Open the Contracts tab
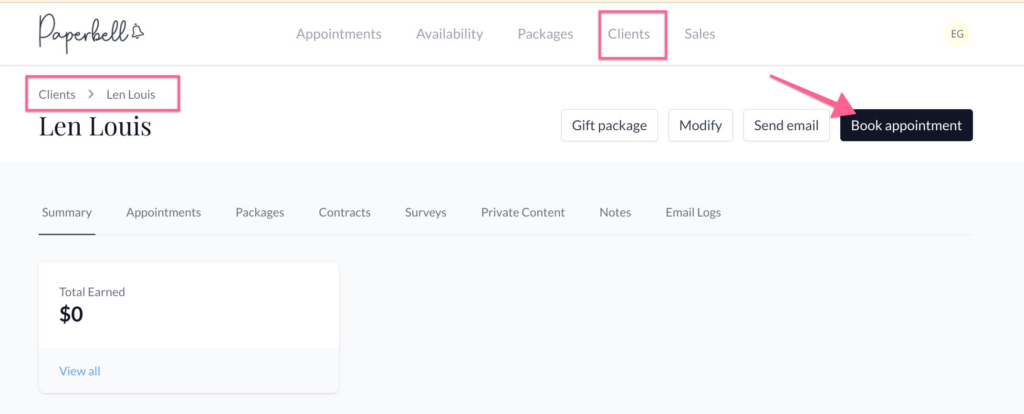Image resolution: width=1024 pixels, height=414 pixels. coord(344,212)
